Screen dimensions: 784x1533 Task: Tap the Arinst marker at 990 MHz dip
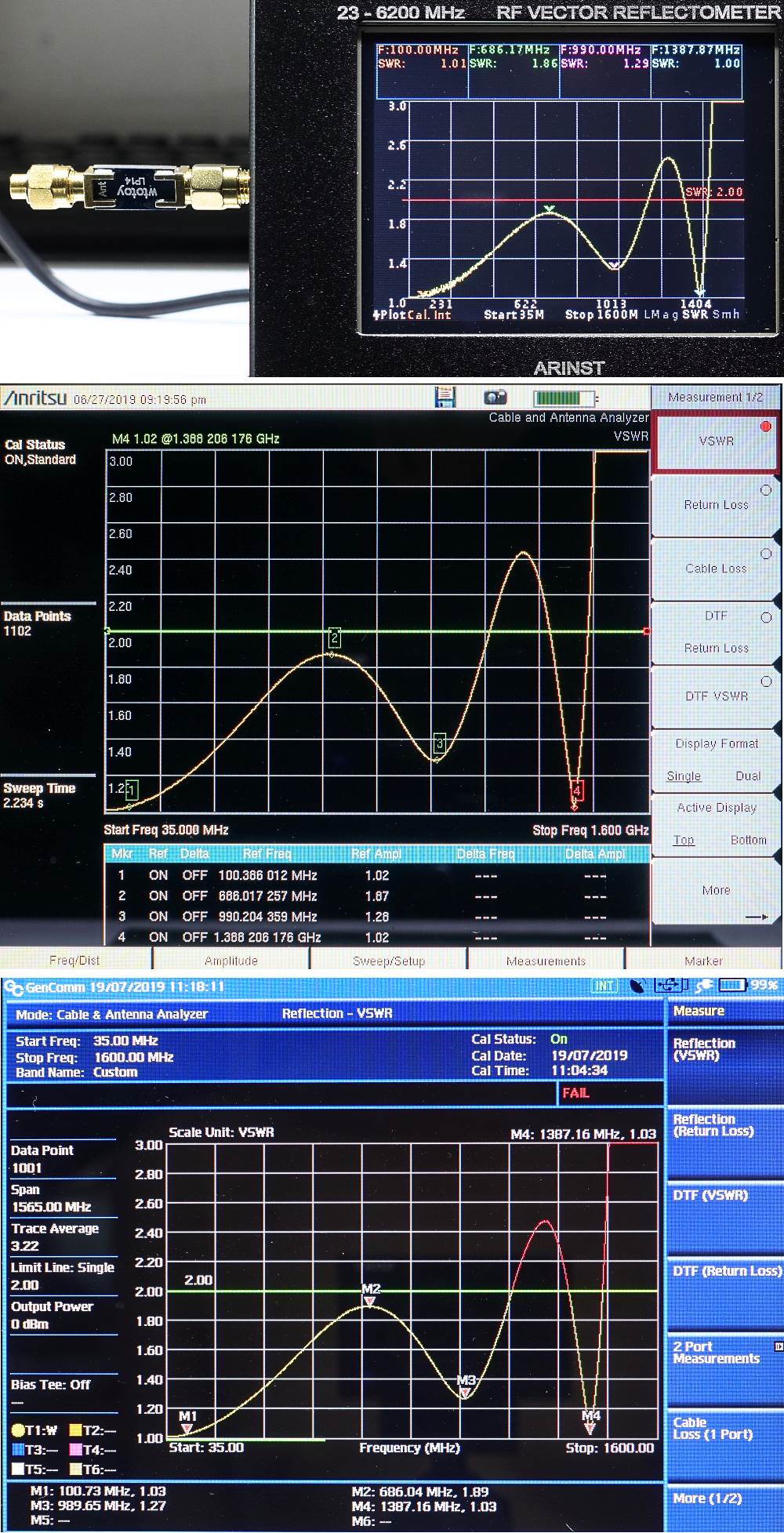(615, 264)
